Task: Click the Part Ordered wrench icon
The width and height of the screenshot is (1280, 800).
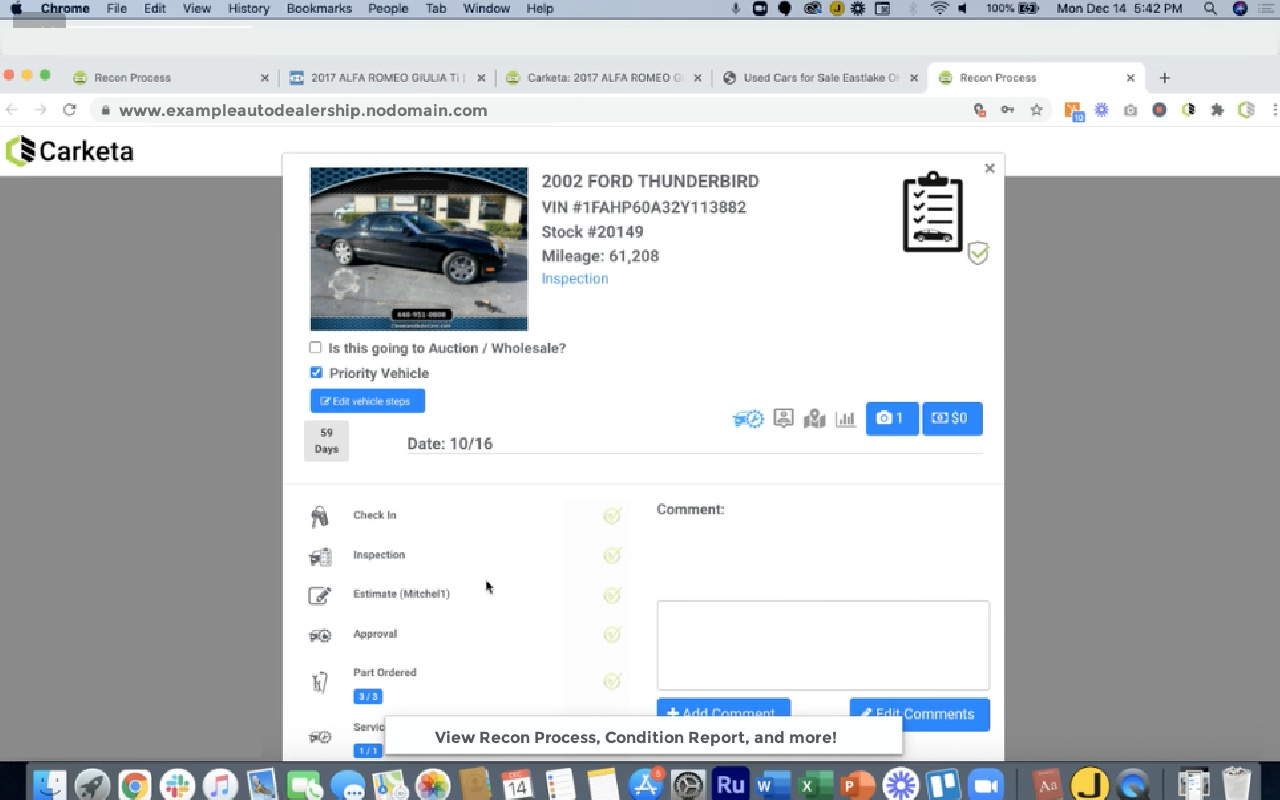Action: 320,683
